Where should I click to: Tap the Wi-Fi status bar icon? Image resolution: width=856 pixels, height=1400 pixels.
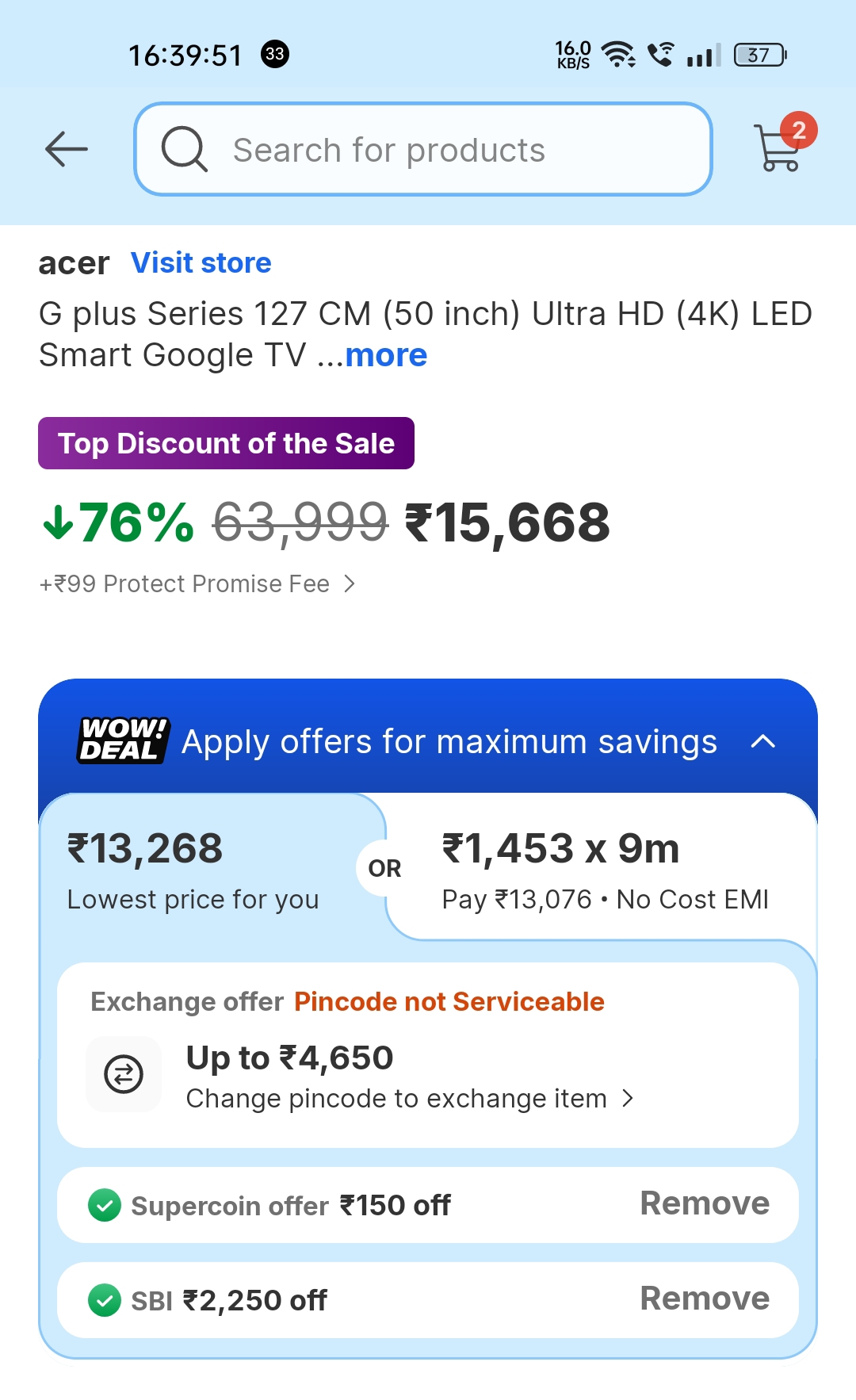(x=617, y=55)
